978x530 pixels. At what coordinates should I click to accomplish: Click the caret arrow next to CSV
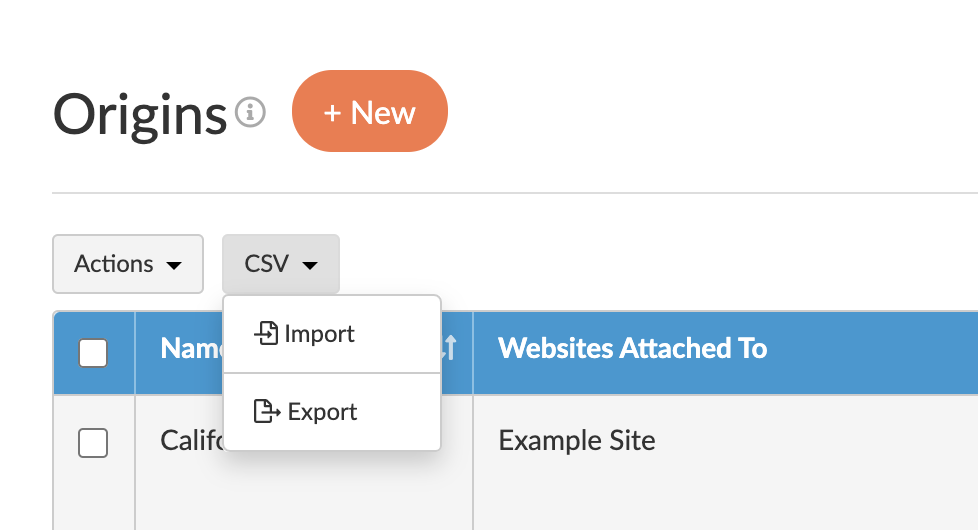click(310, 265)
